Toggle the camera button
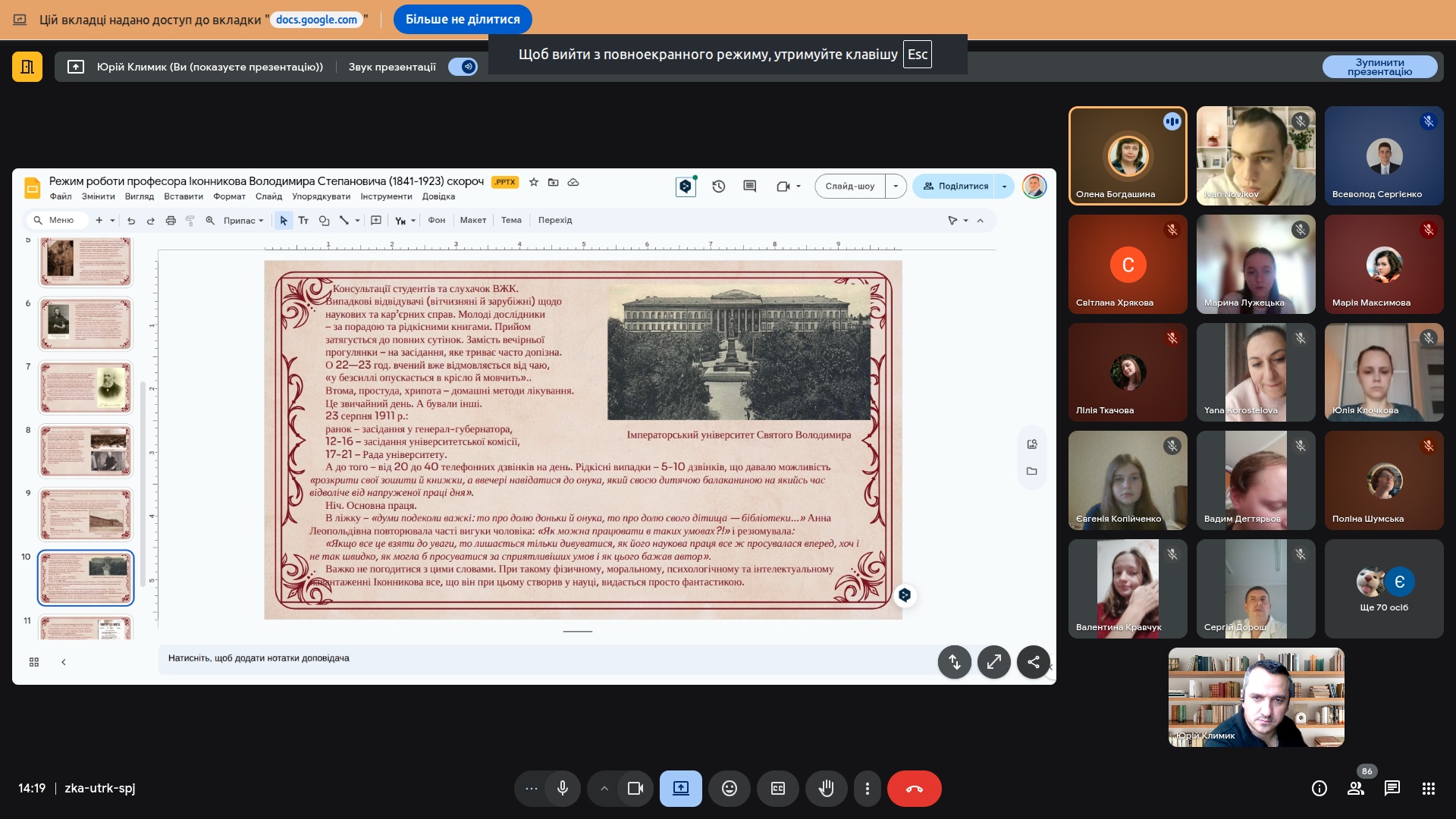The image size is (1456, 819). 635,789
